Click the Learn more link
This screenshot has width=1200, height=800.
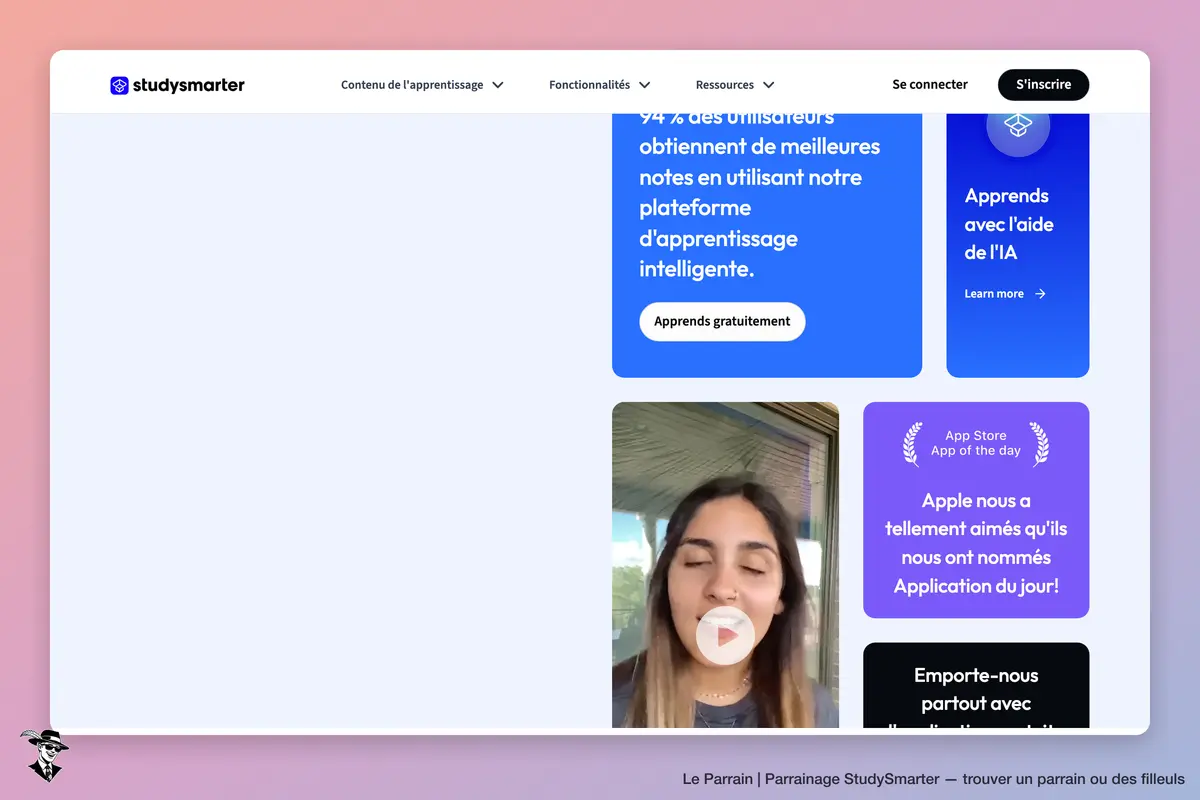pos(1005,294)
